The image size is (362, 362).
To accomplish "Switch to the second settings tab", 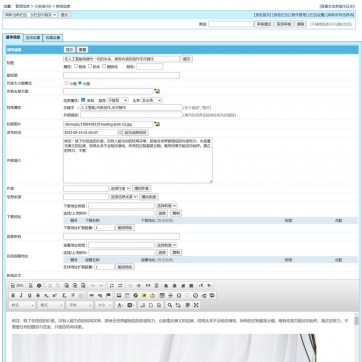I will [x=33, y=38].
